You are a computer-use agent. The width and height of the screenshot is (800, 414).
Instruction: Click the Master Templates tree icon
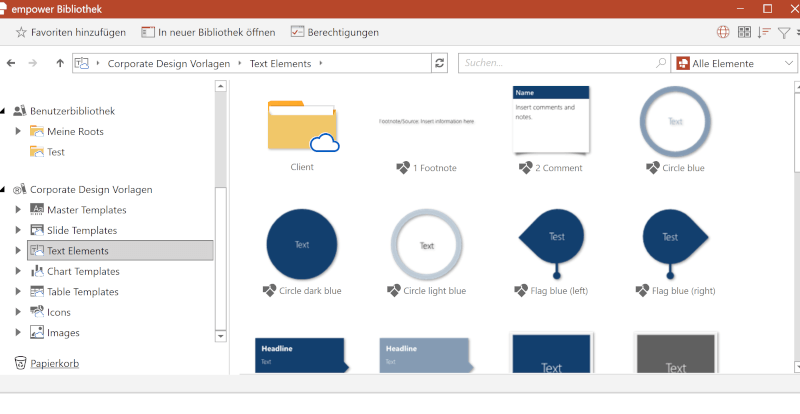point(37,209)
